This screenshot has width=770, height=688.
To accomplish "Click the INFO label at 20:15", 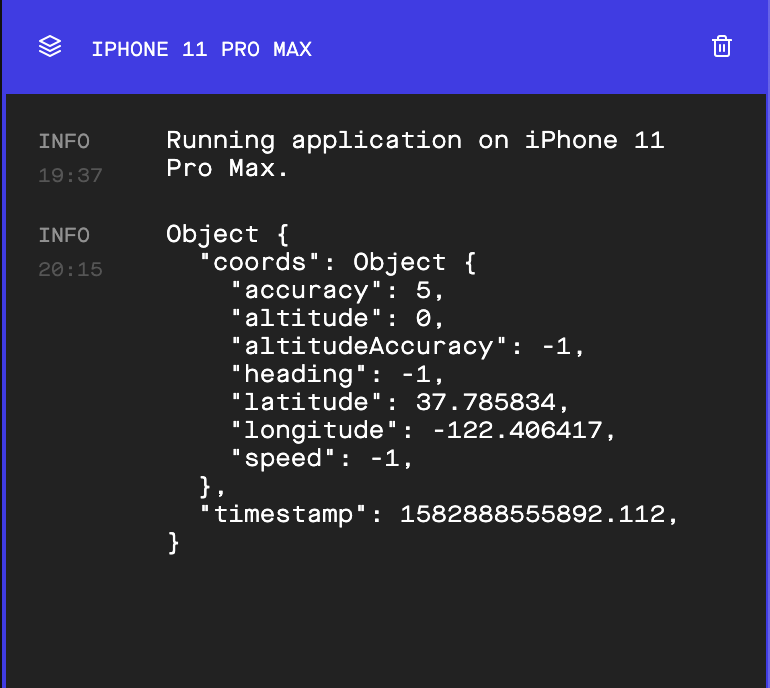I will (x=64, y=235).
